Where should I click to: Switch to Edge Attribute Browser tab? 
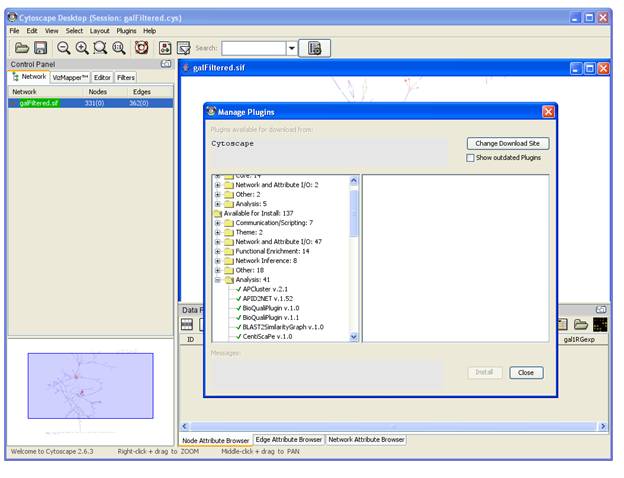pos(289,439)
